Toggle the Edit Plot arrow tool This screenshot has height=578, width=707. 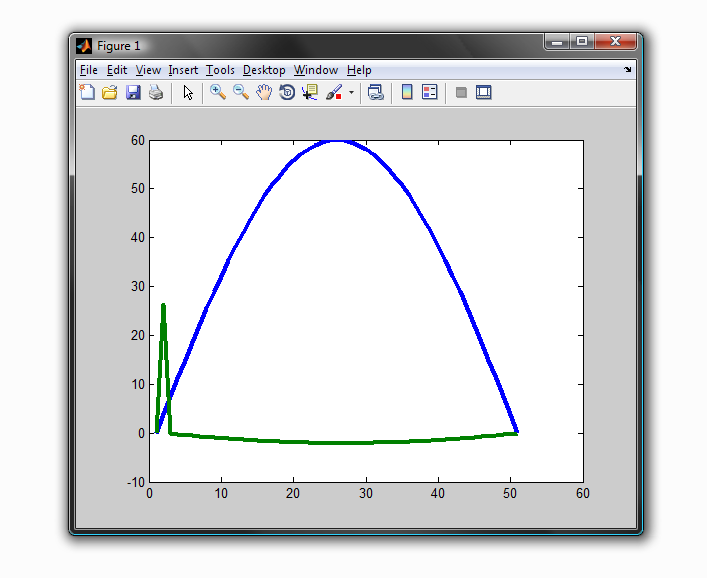[188, 93]
